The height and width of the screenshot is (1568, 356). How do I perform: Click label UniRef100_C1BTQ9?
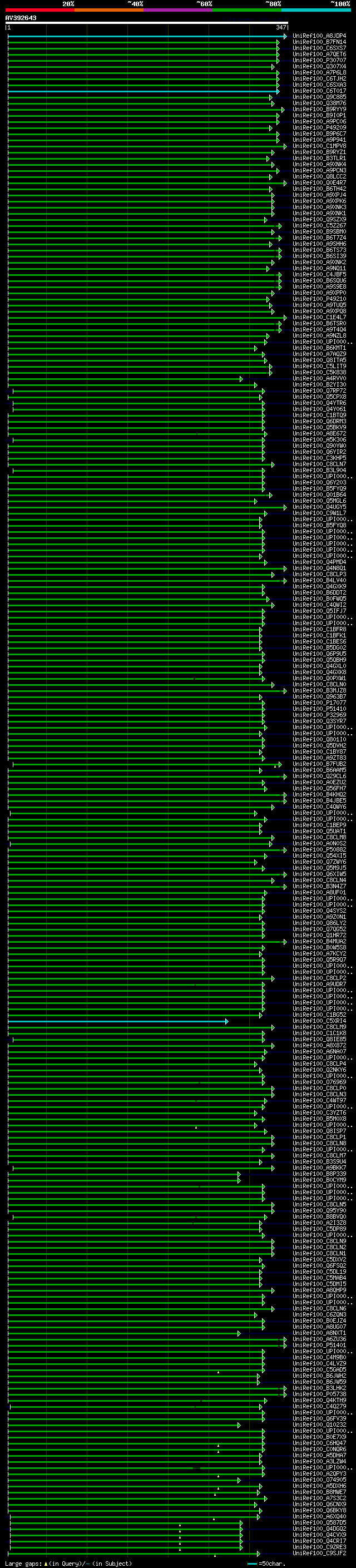click(319, 415)
